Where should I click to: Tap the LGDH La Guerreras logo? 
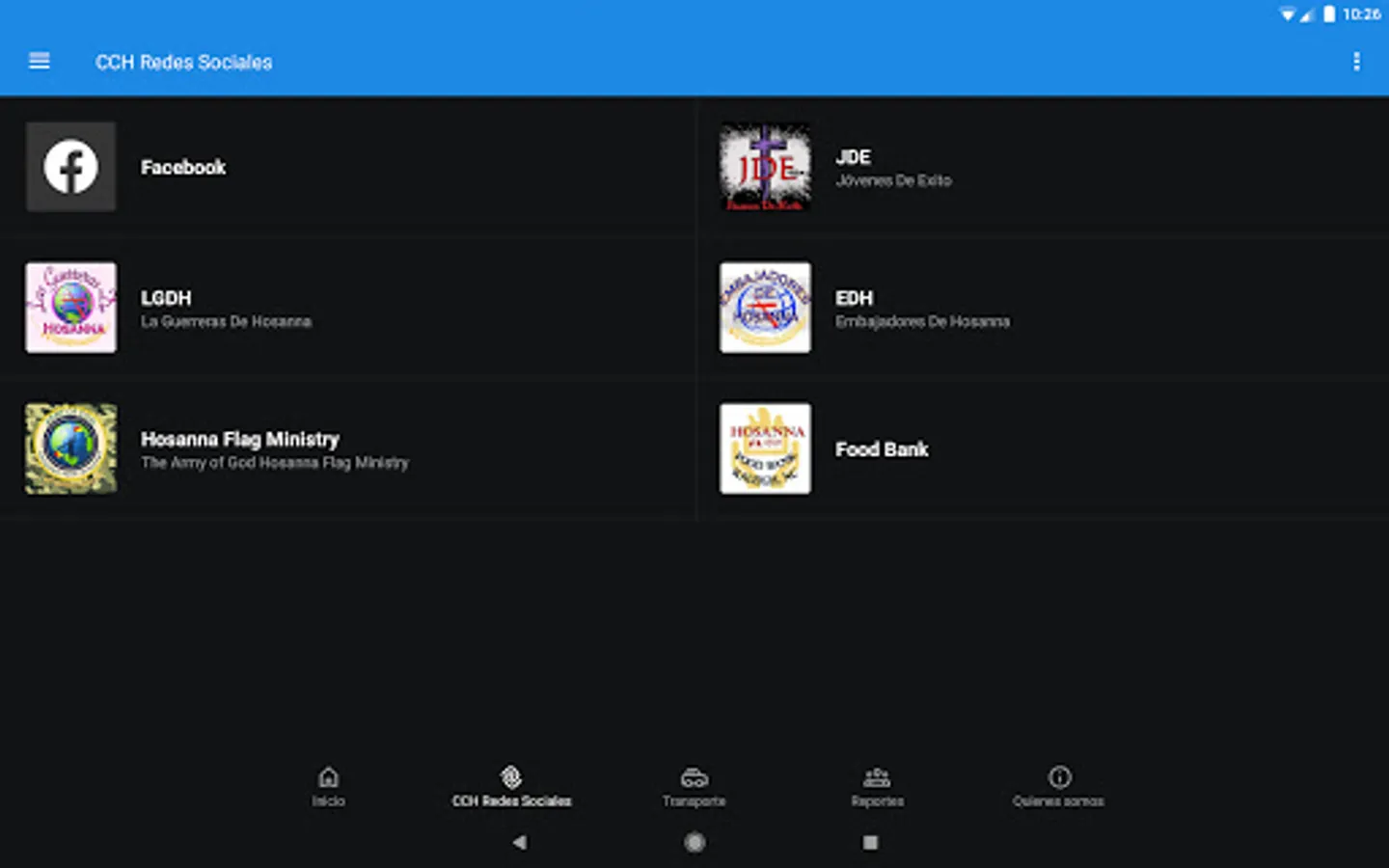point(69,307)
